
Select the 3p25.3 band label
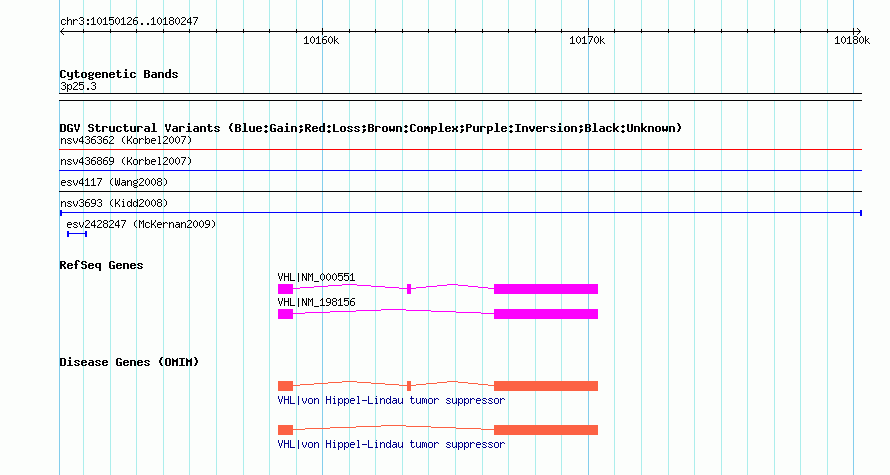[78, 86]
